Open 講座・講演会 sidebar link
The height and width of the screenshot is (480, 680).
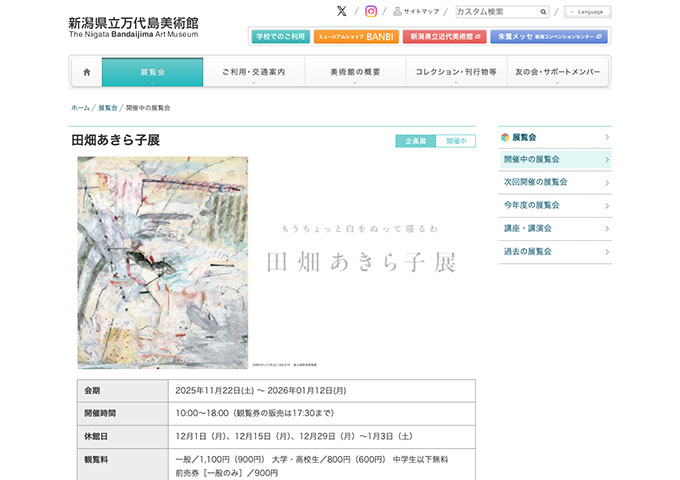pos(527,228)
